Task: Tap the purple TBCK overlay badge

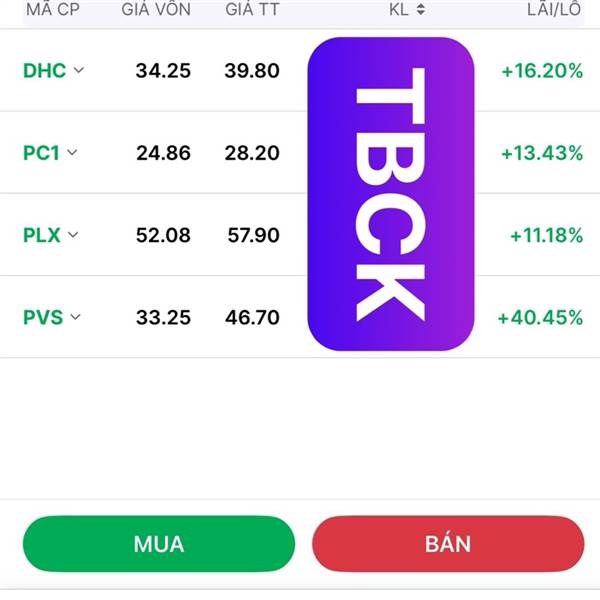Action: pyautogui.click(x=390, y=194)
